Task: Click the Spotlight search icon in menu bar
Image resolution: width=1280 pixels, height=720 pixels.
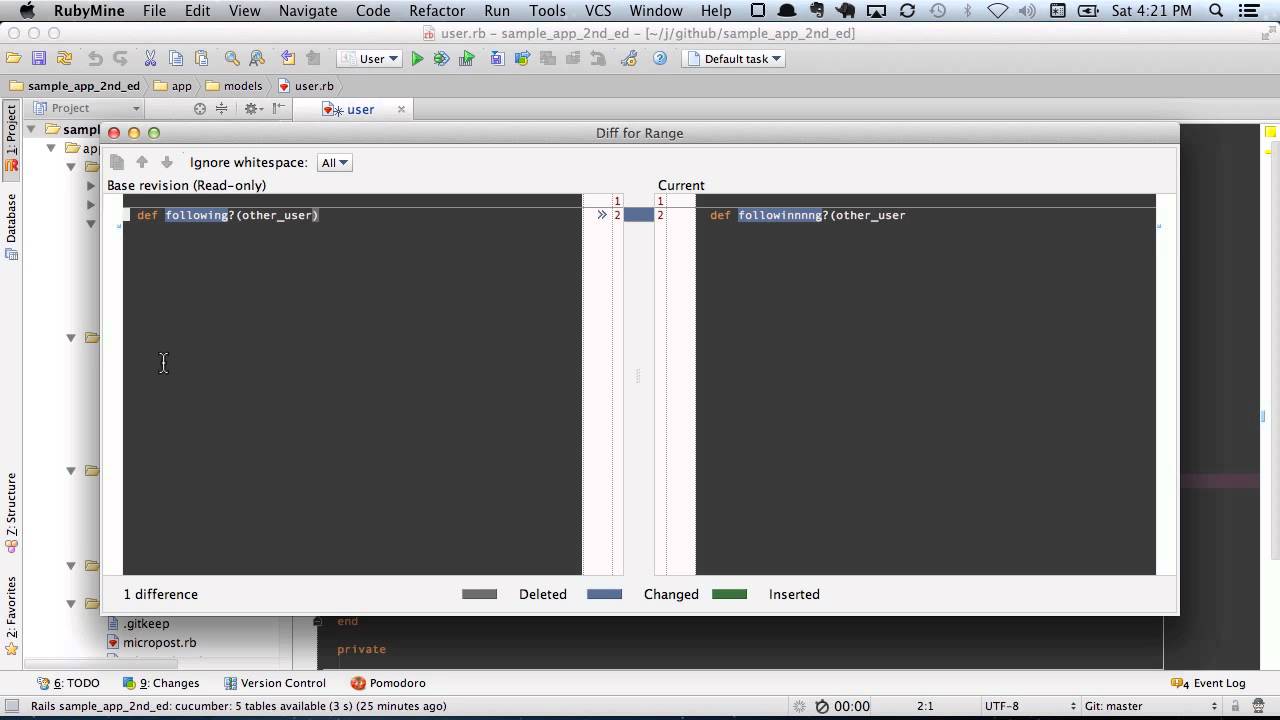Action: (x=1216, y=11)
